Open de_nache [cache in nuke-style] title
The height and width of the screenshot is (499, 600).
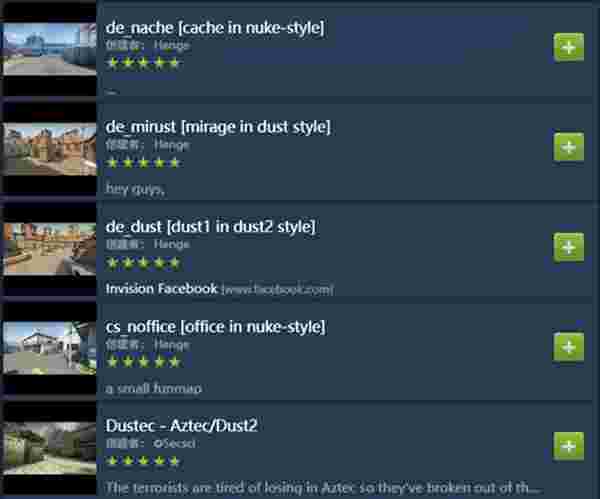click(x=215, y=28)
